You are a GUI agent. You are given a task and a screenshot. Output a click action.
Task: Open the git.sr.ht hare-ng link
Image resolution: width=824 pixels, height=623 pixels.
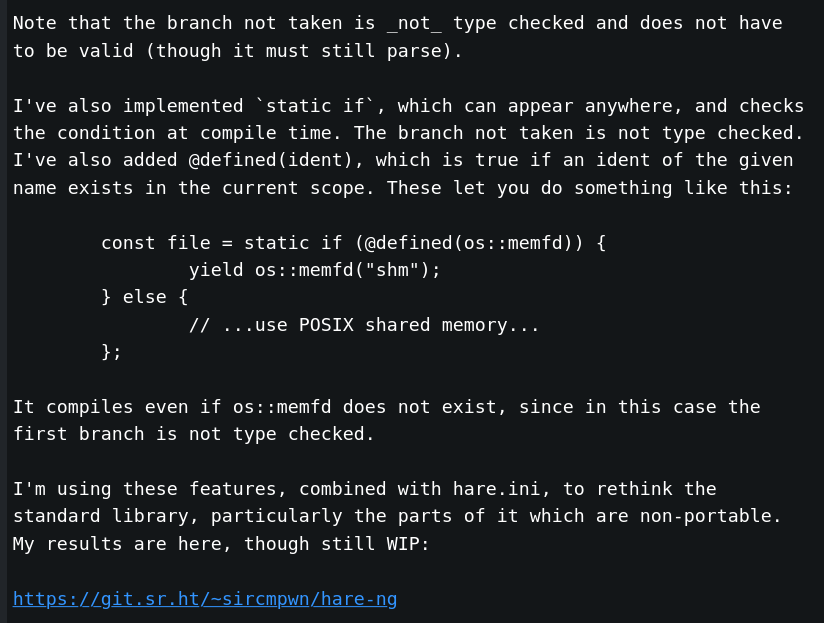pos(205,599)
